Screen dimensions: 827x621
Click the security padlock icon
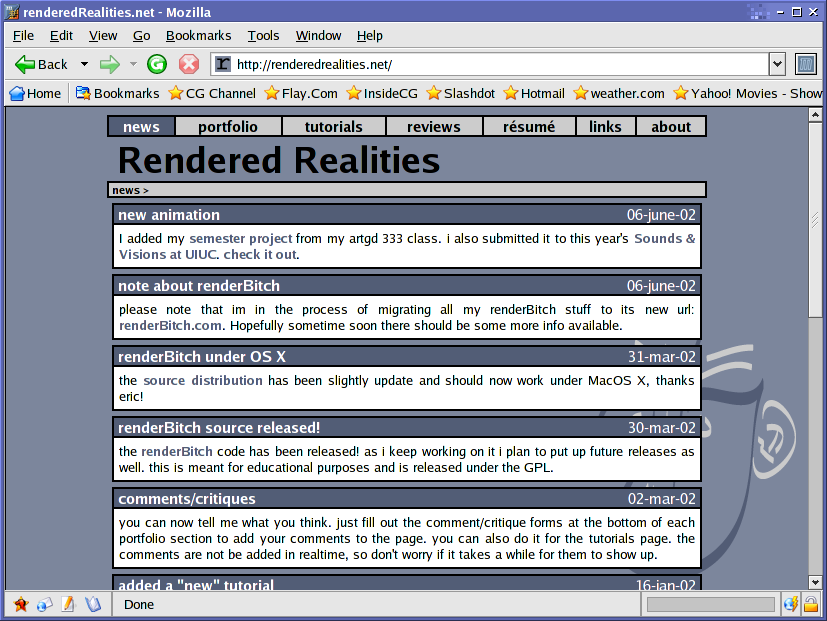pos(811,604)
